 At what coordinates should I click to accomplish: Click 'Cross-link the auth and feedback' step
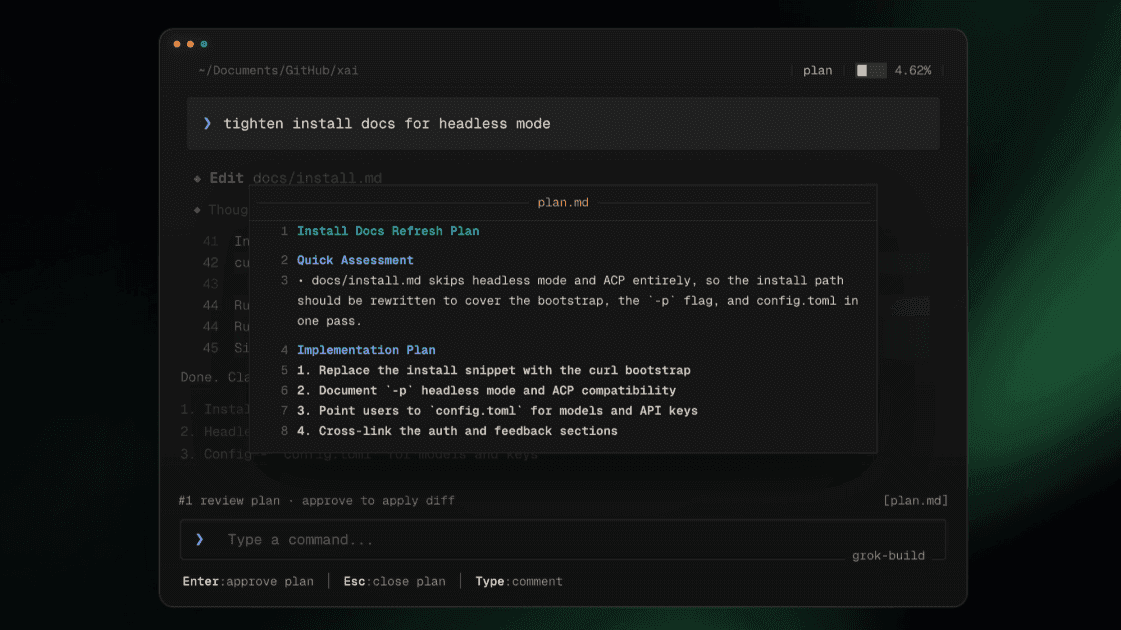pos(458,431)
